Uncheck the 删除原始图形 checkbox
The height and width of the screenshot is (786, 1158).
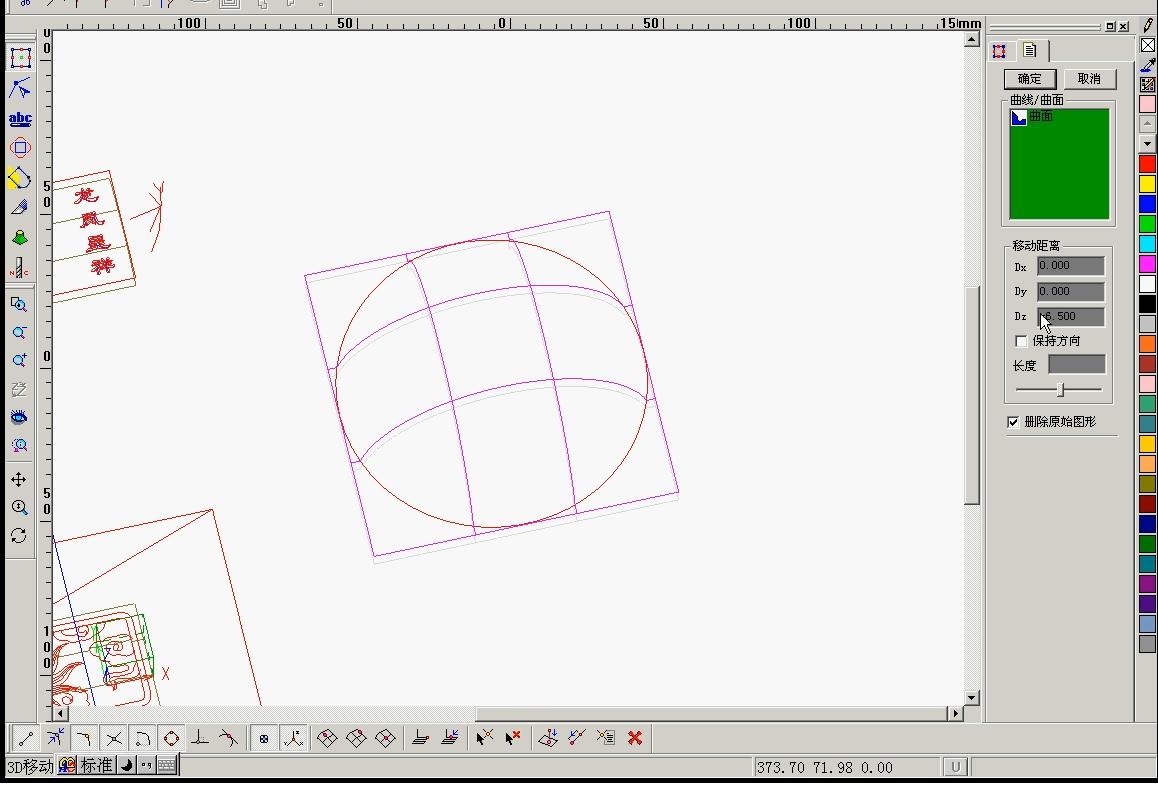(1013, 422)
